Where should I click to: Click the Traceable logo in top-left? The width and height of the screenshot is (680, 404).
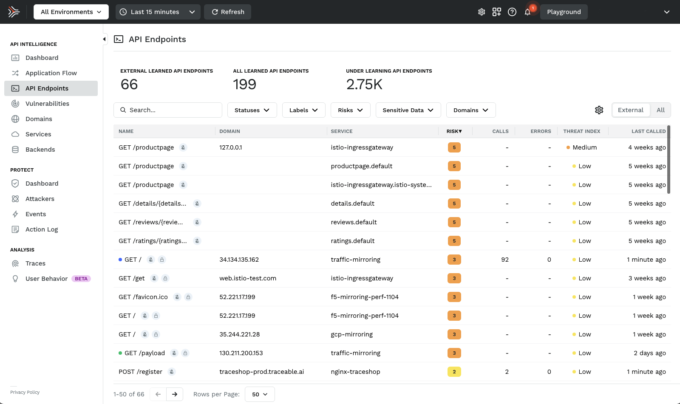click(14, 12)
